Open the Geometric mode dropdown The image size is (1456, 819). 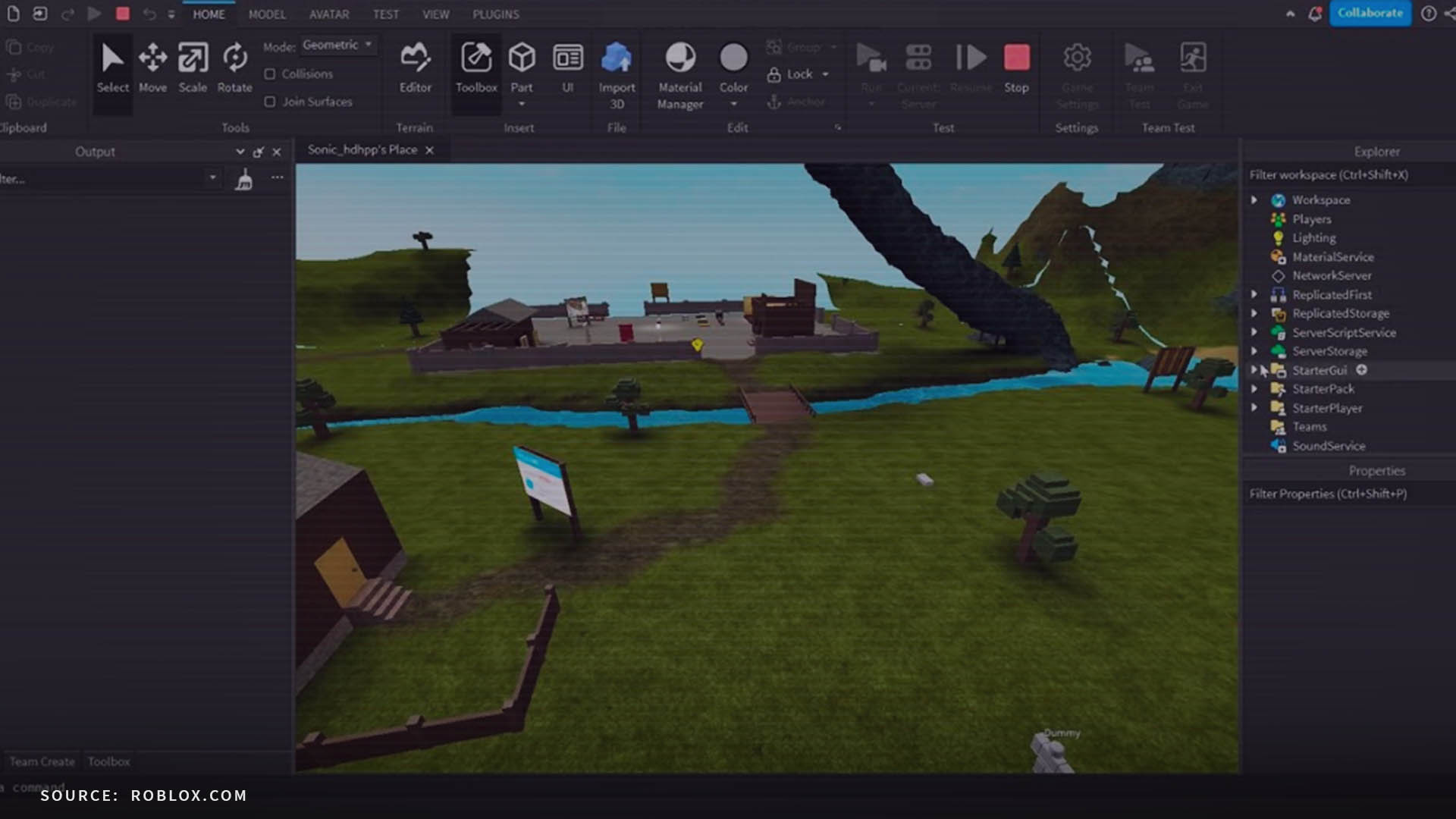pyautogui.click(x=337, y=45)
